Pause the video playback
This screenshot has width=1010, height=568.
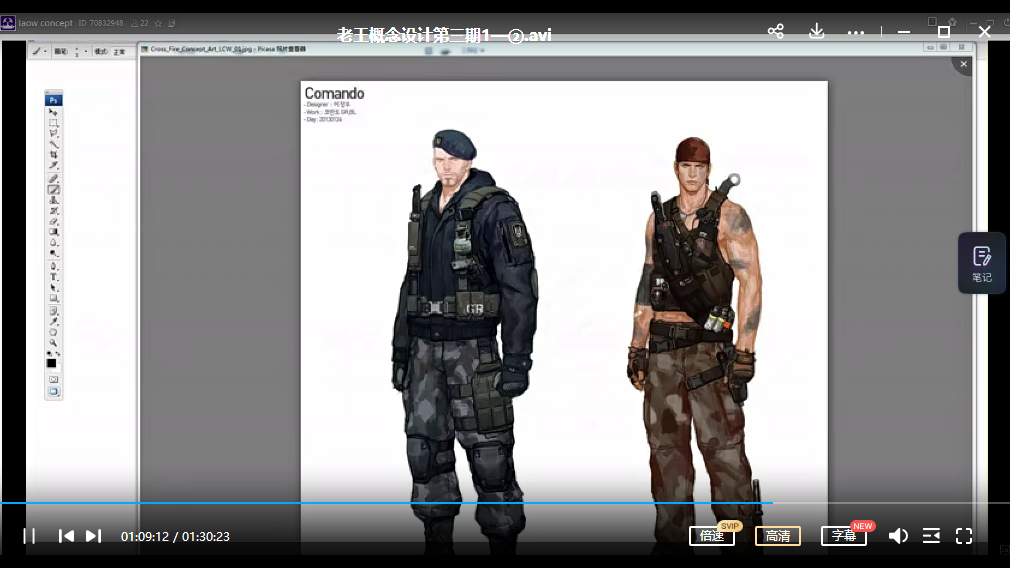pyautogui.click(x=30, y=536)
